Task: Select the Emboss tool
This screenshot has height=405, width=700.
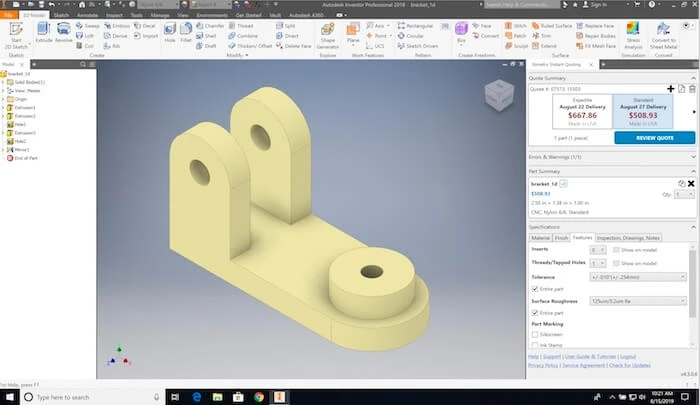Action: pos(117,26)
